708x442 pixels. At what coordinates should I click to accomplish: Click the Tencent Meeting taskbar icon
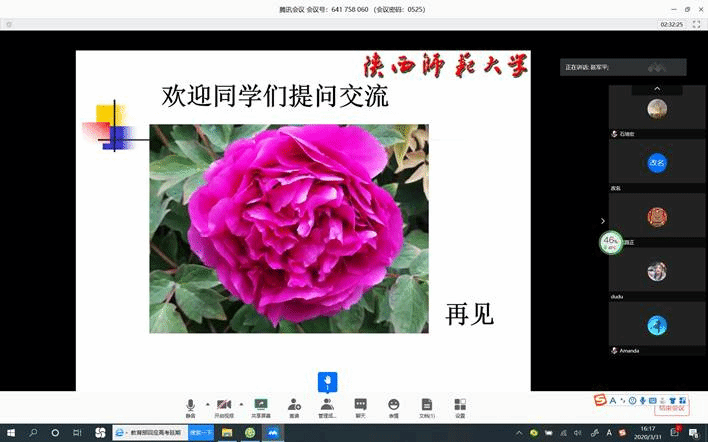272,432
